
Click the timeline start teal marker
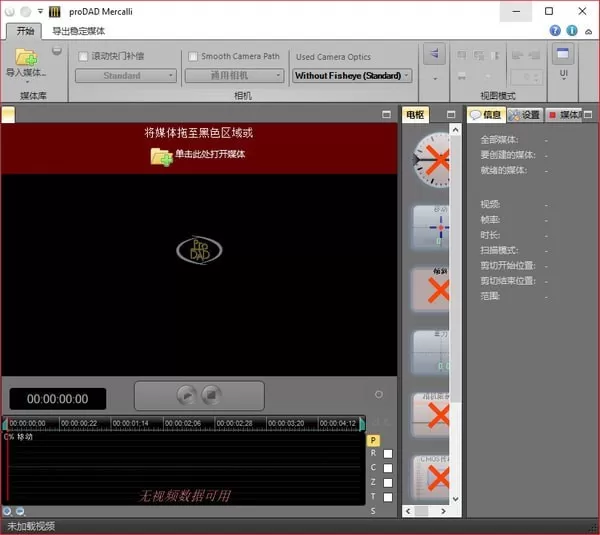(x=5, y=424)
